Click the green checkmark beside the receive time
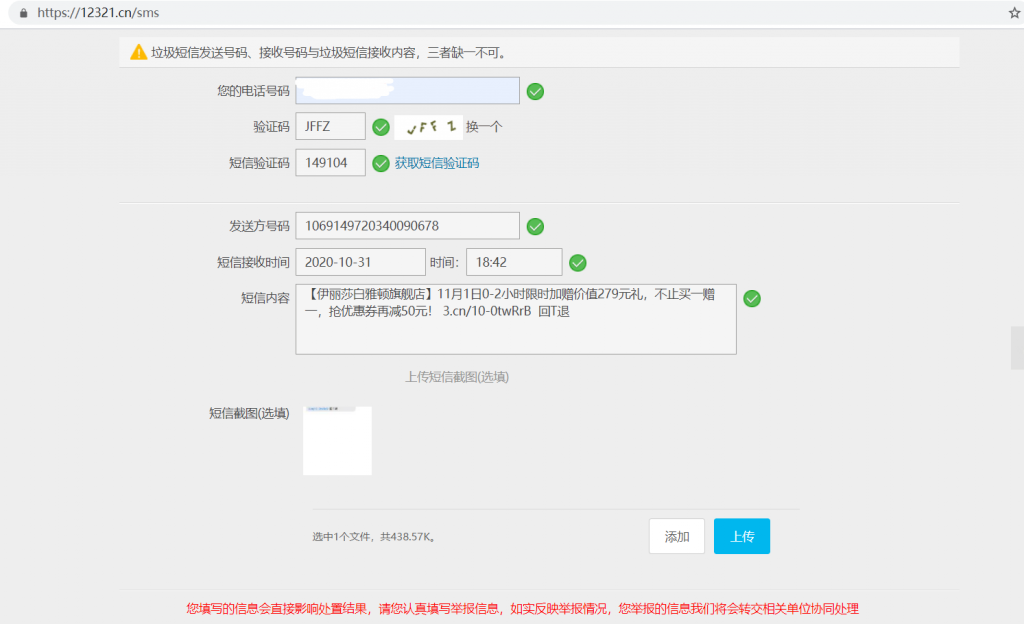 point(578,262)
